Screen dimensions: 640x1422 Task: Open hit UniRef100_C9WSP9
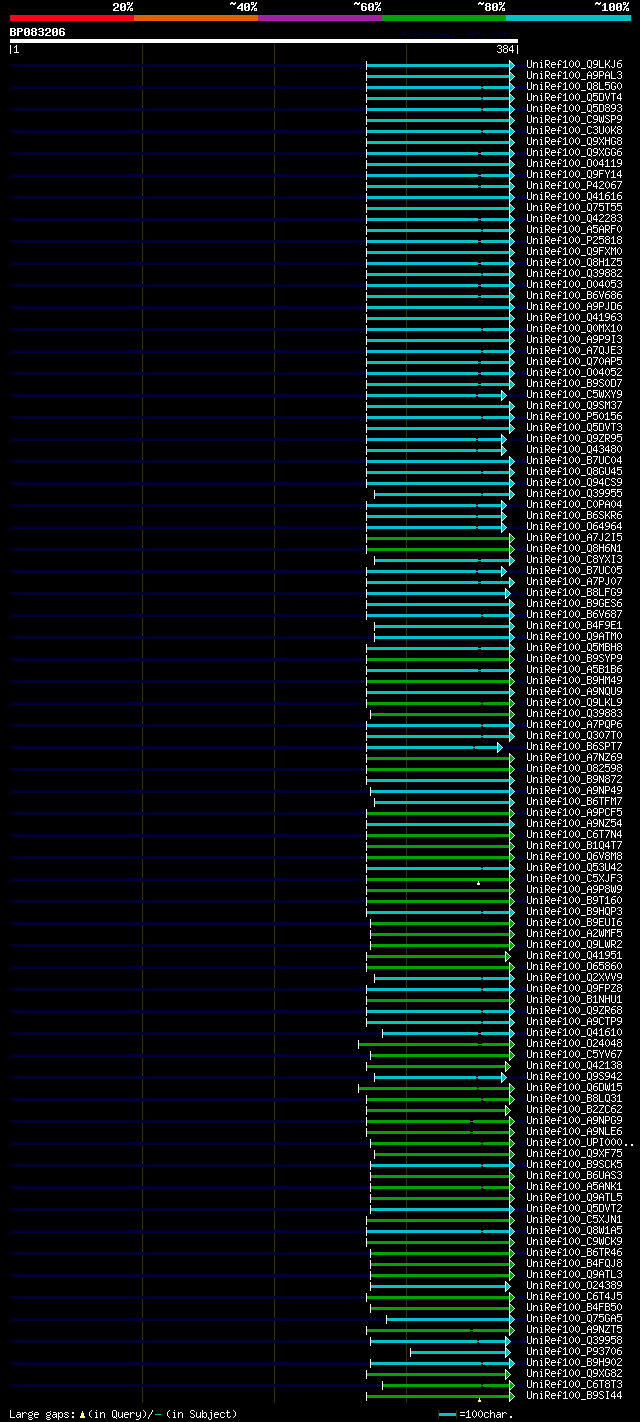click(x=574, y=119)
